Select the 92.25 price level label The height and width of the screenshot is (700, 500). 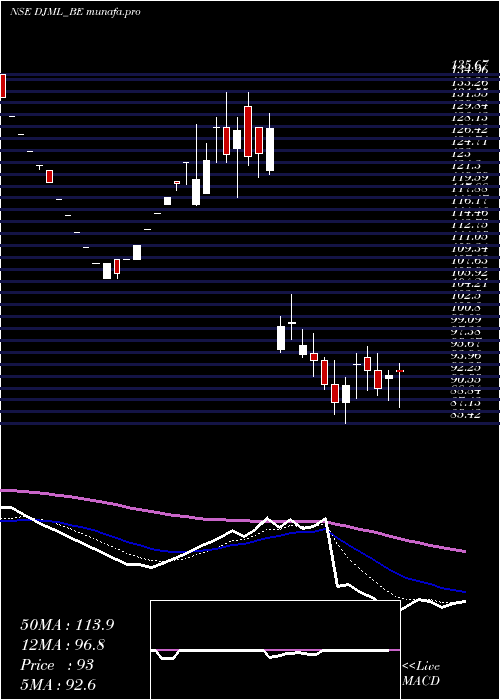(467, 367)
